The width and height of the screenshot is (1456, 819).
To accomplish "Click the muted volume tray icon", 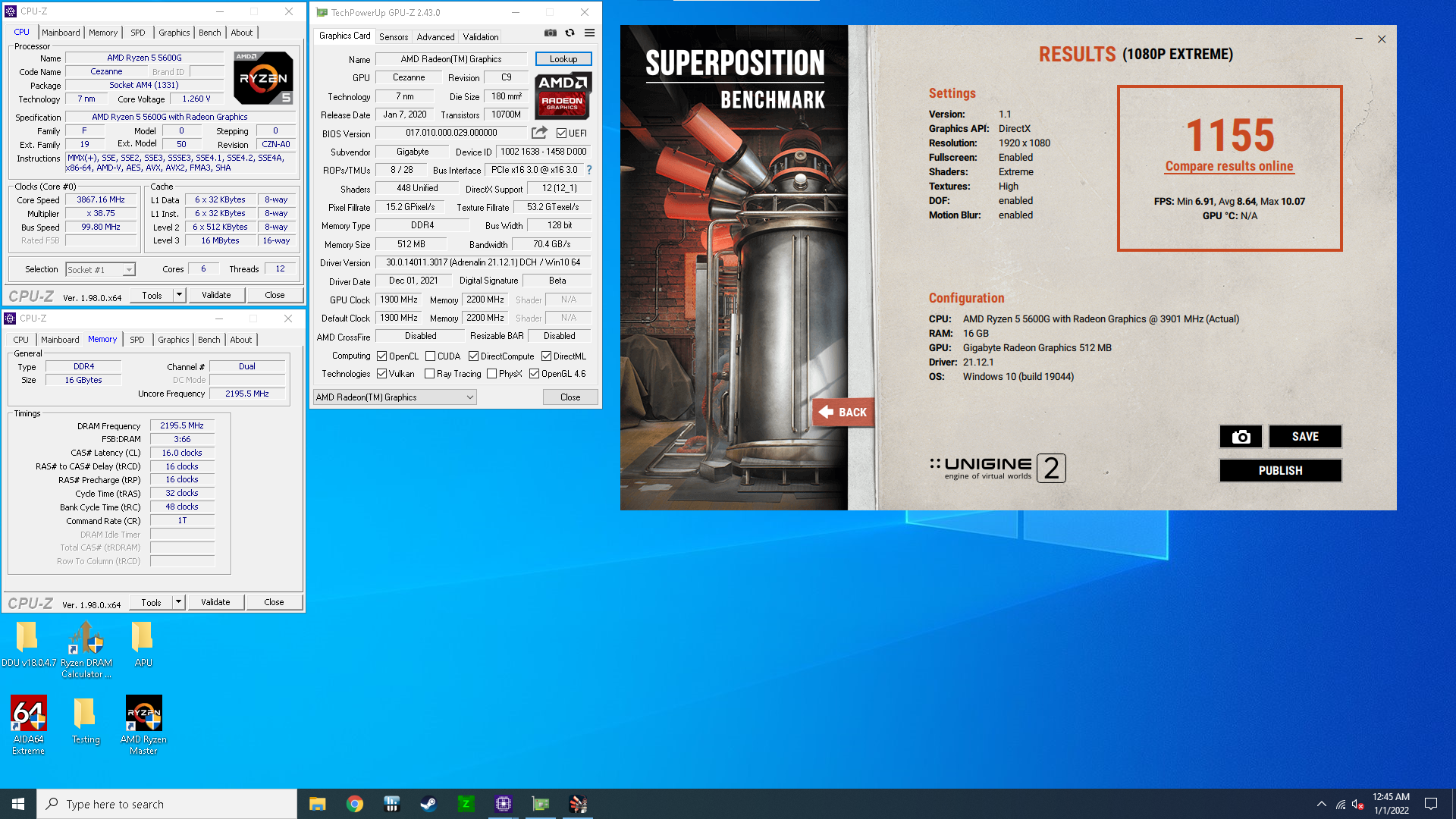I will coord(1359,804).
